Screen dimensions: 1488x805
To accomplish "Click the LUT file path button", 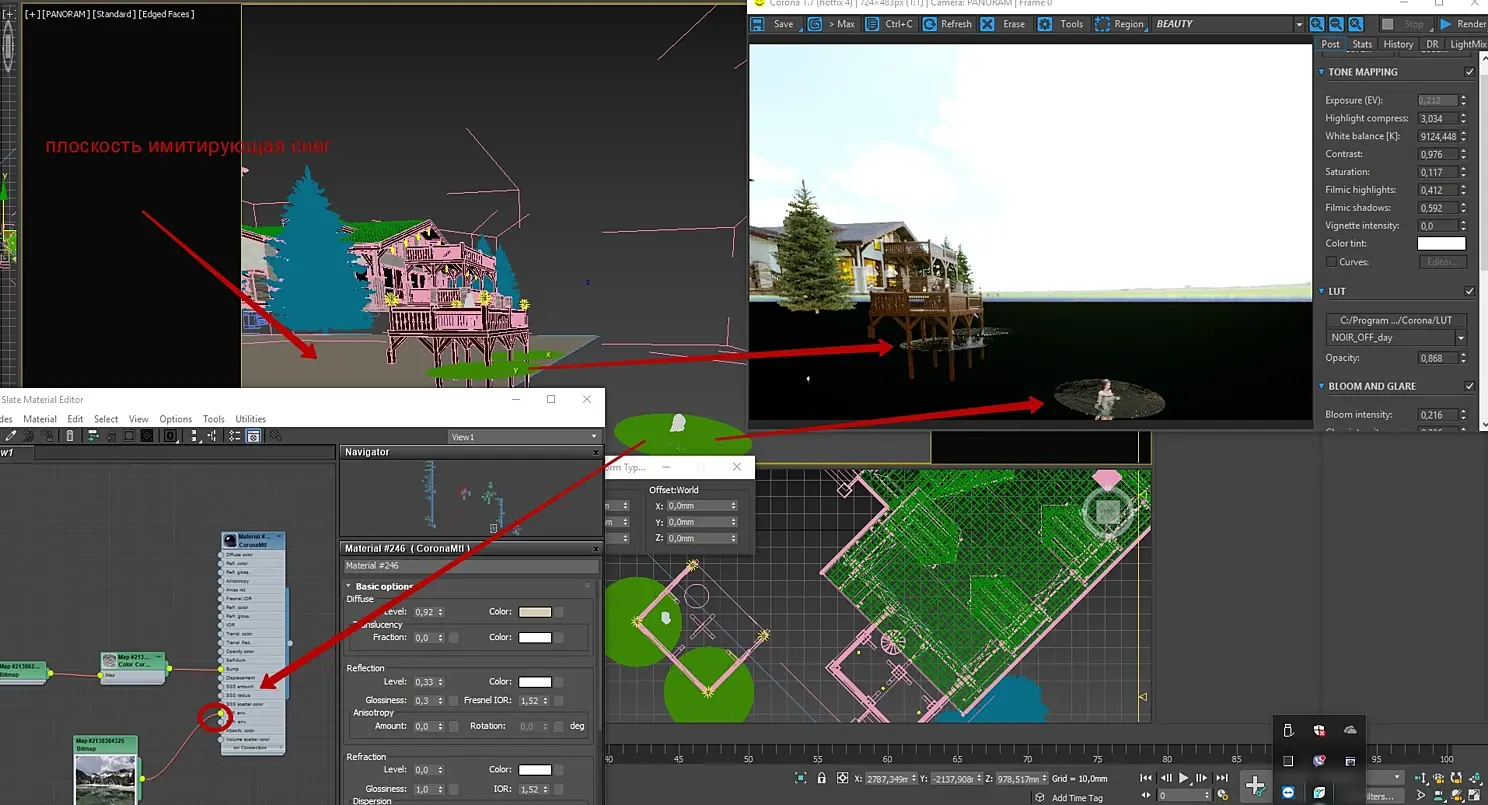I will coord(1396,320).
